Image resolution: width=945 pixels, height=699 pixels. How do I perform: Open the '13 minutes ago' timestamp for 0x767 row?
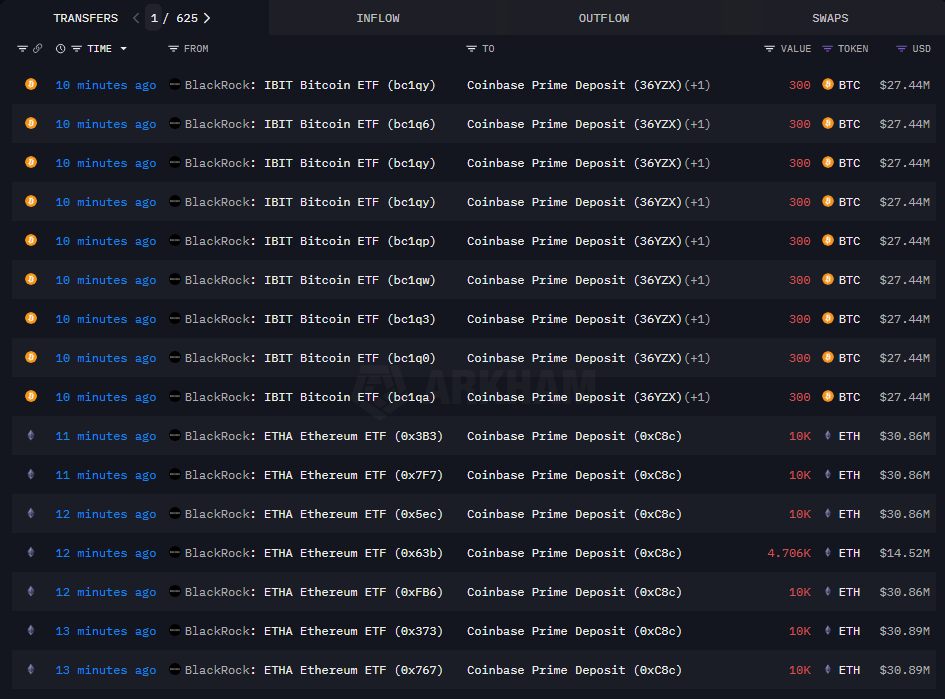click(x=105, y=670)
